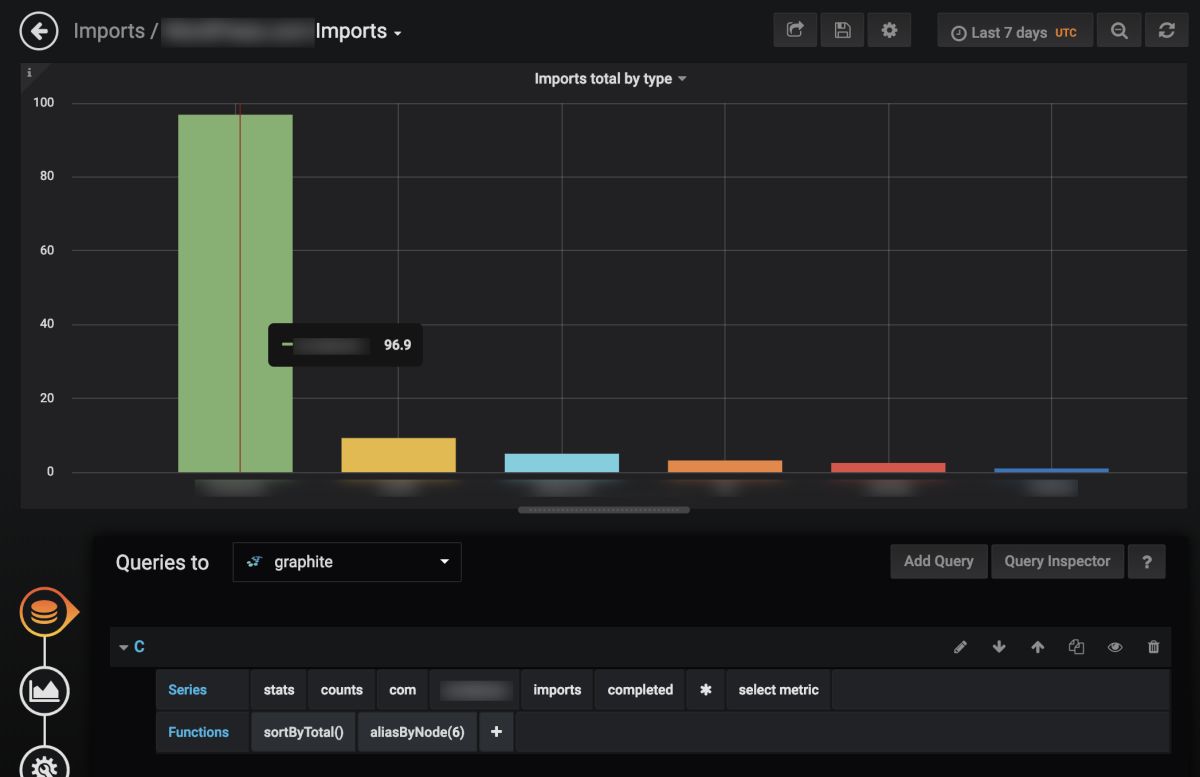This screenshot has height=777, width=1200.
Task: Refresh the dashboard icon
Action: click(x=1167, y=30)
